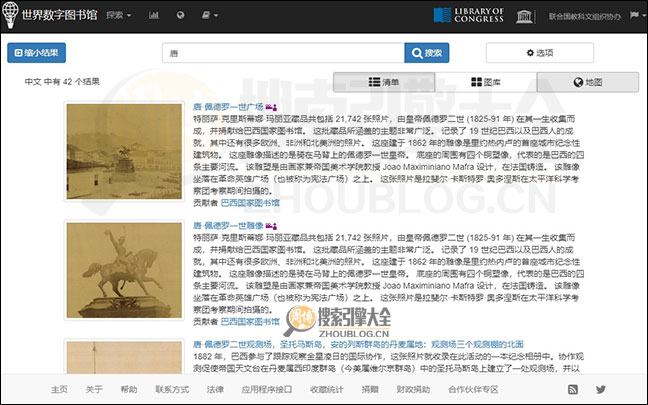The height and width of the screenshot is (405, 648).
Task: Open the 选项 options button
Action: pos(540,53)
